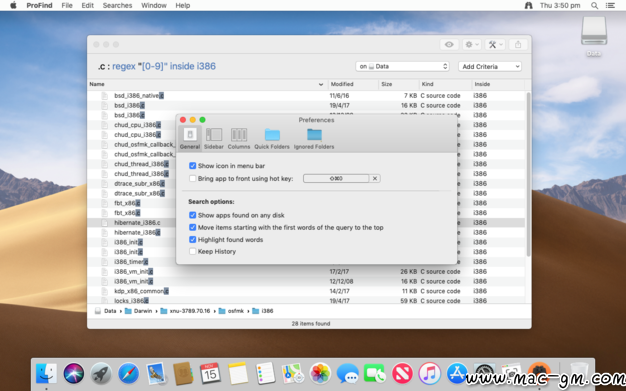The height and width of the screenshot is (391, 626).
Task: Enable the Keep History checkbox
Action: pos(192,252)
